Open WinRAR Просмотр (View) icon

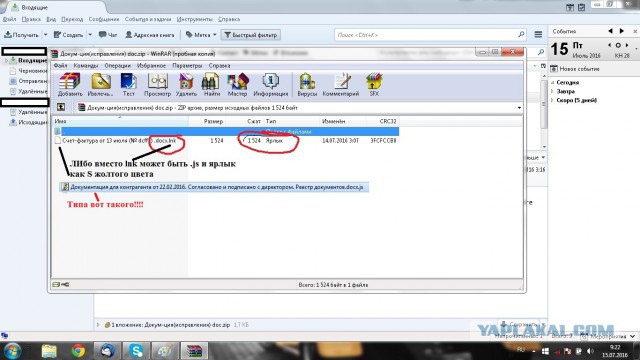coord(157,84)
